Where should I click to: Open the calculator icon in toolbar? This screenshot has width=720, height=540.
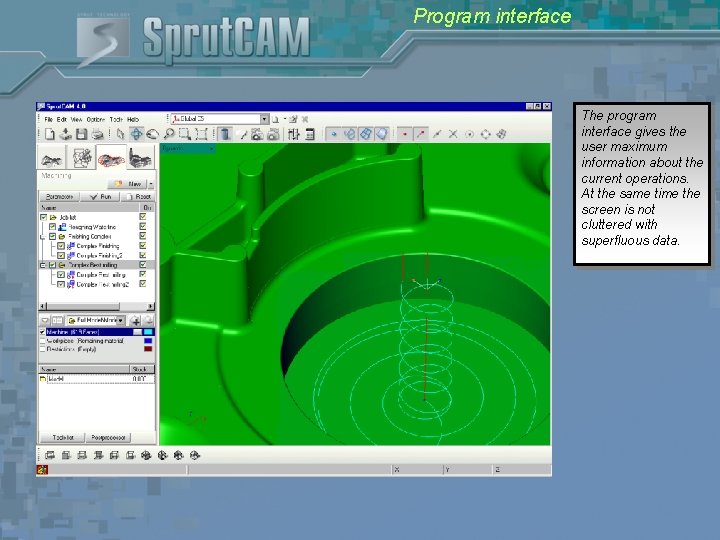coord(310,134)
